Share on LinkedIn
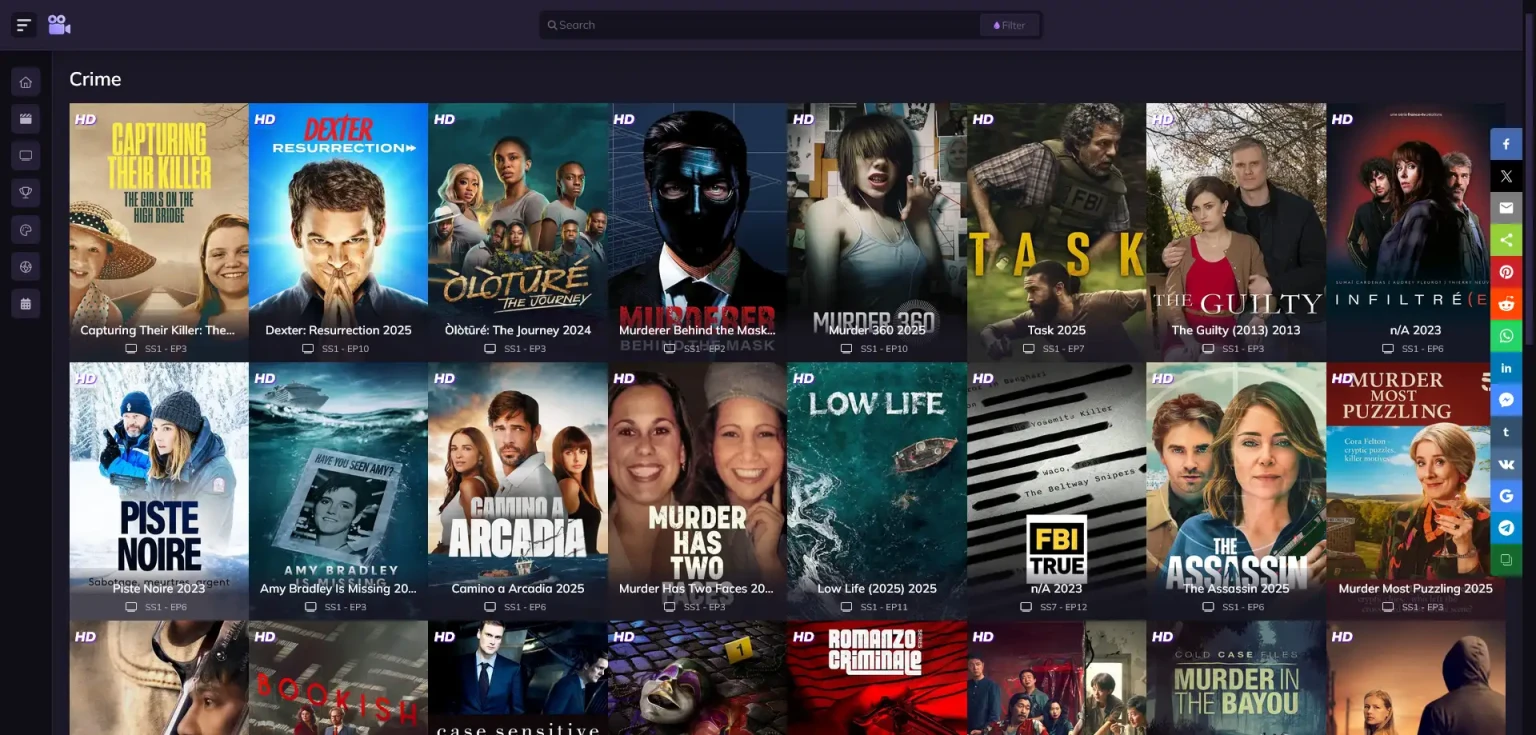This screenshot has height=735, width=1536. 1506,368
